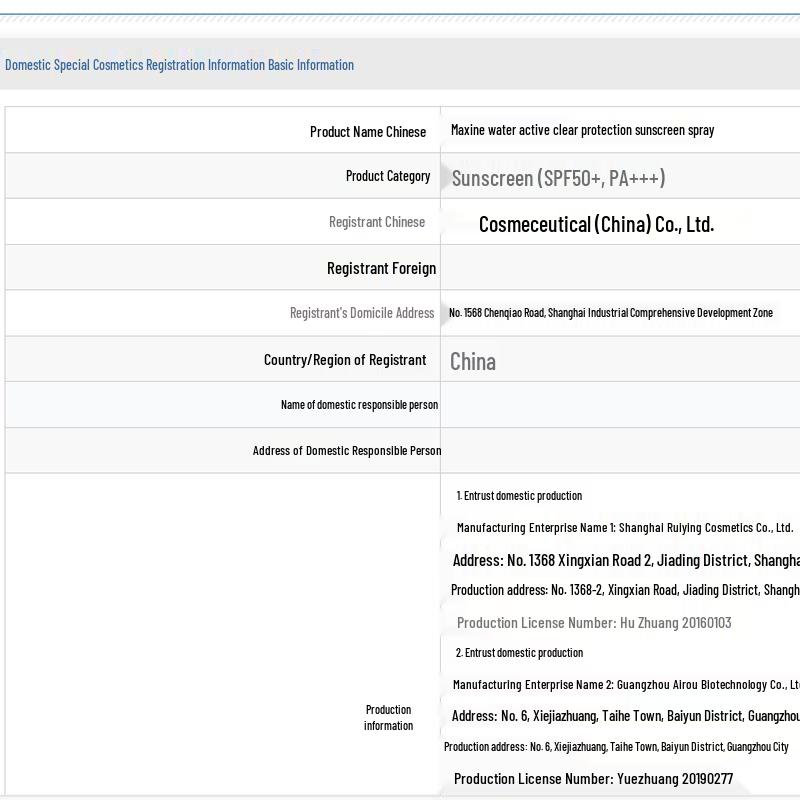Click the Name of domestic responsible person label

[359, 405]
